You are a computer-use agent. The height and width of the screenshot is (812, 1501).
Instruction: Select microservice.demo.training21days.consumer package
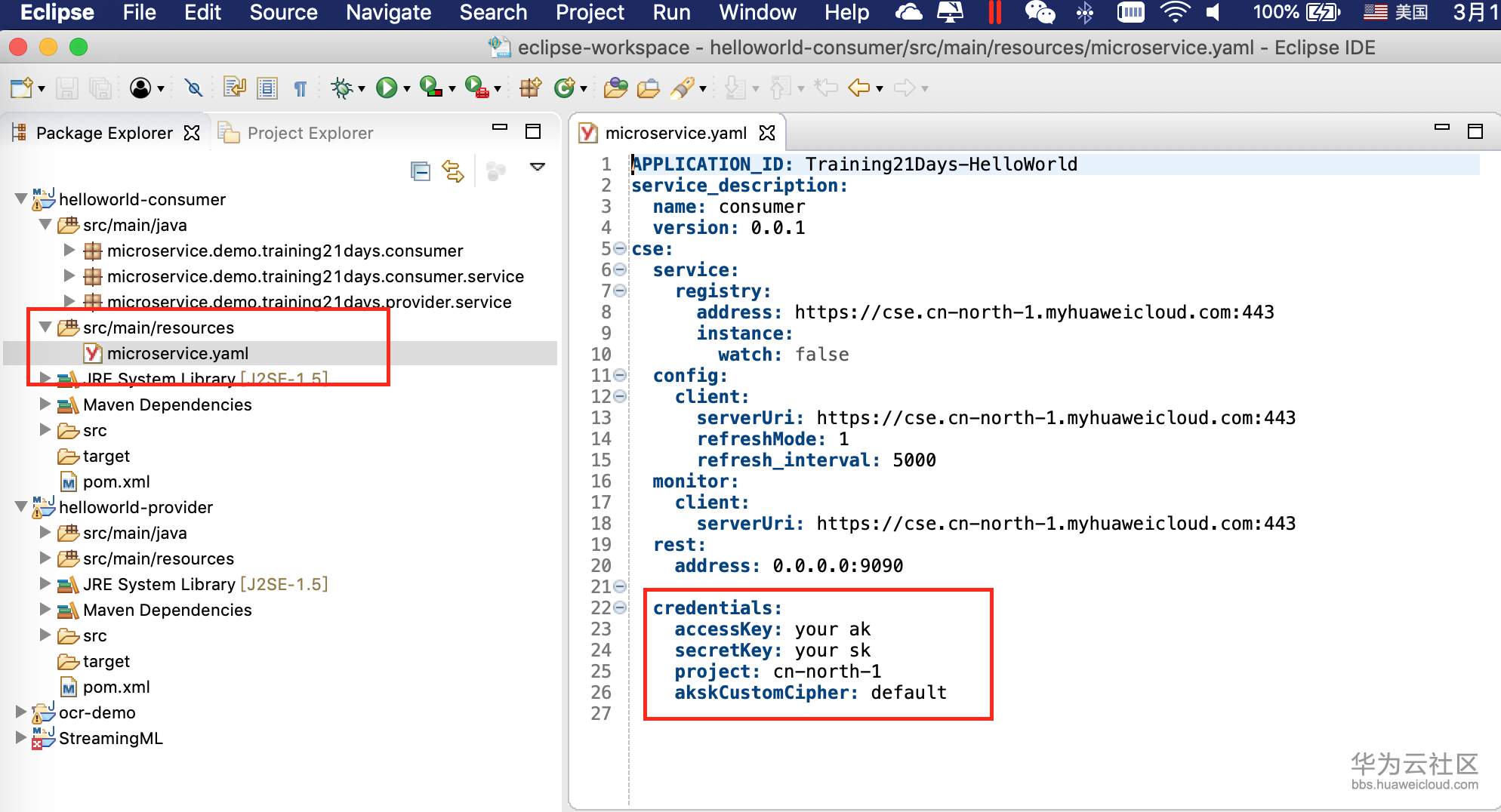coord(285,251)
